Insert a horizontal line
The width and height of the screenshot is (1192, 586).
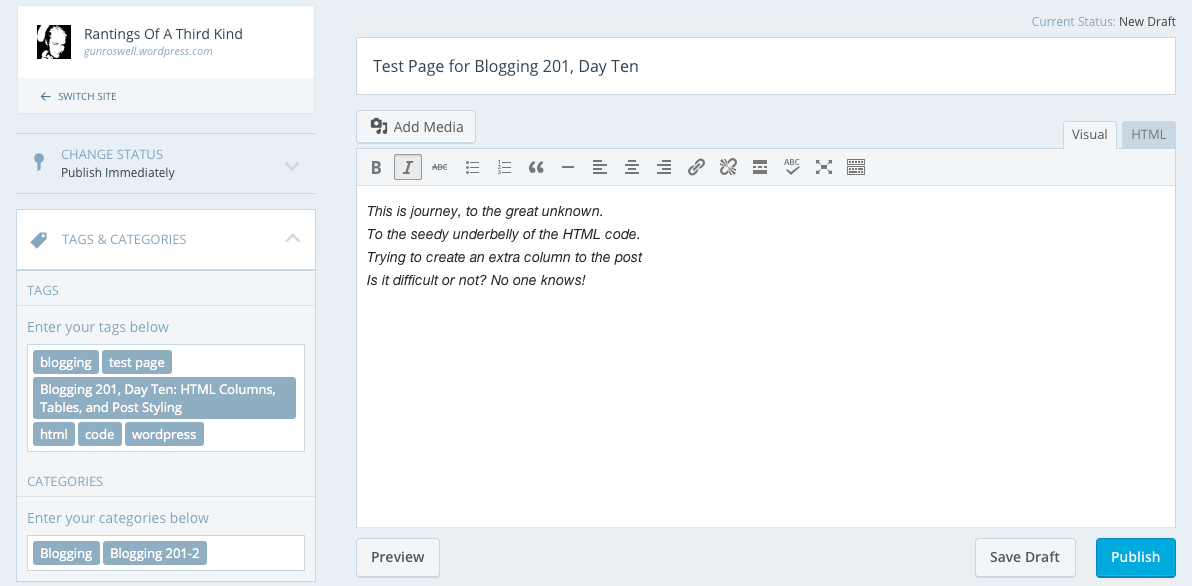[x=568, y=168]
